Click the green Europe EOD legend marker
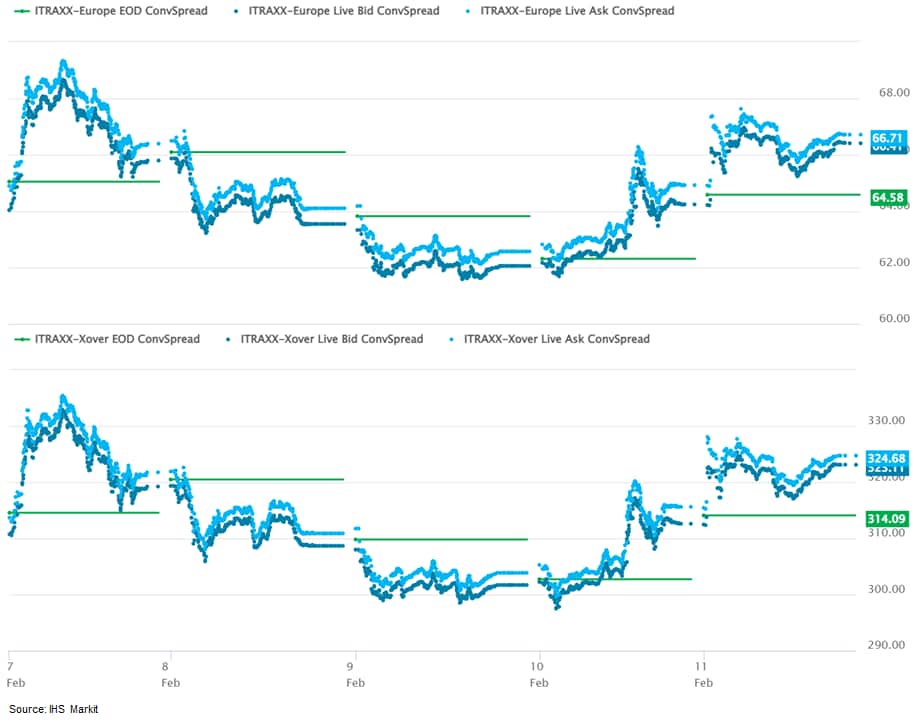The height and width of the screenshot is (722, 918). [x=20, y=11]
